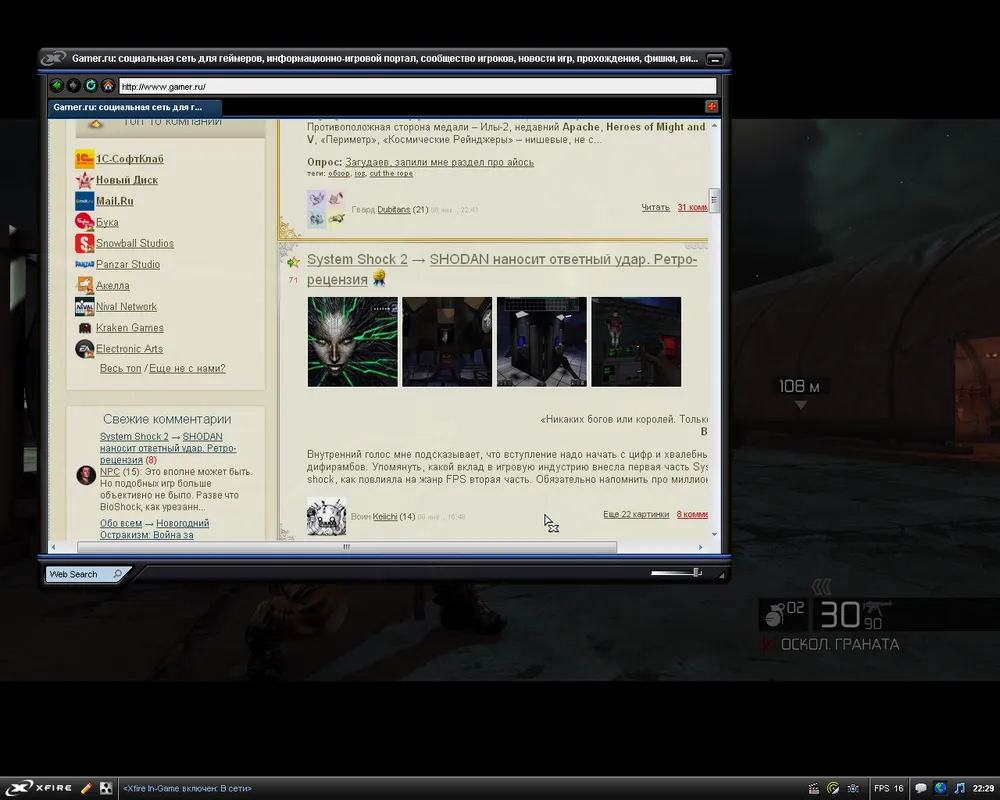Open the Xfire chat bubble icon
This screenshot has height=800, width=1000.
pos(921,788)
